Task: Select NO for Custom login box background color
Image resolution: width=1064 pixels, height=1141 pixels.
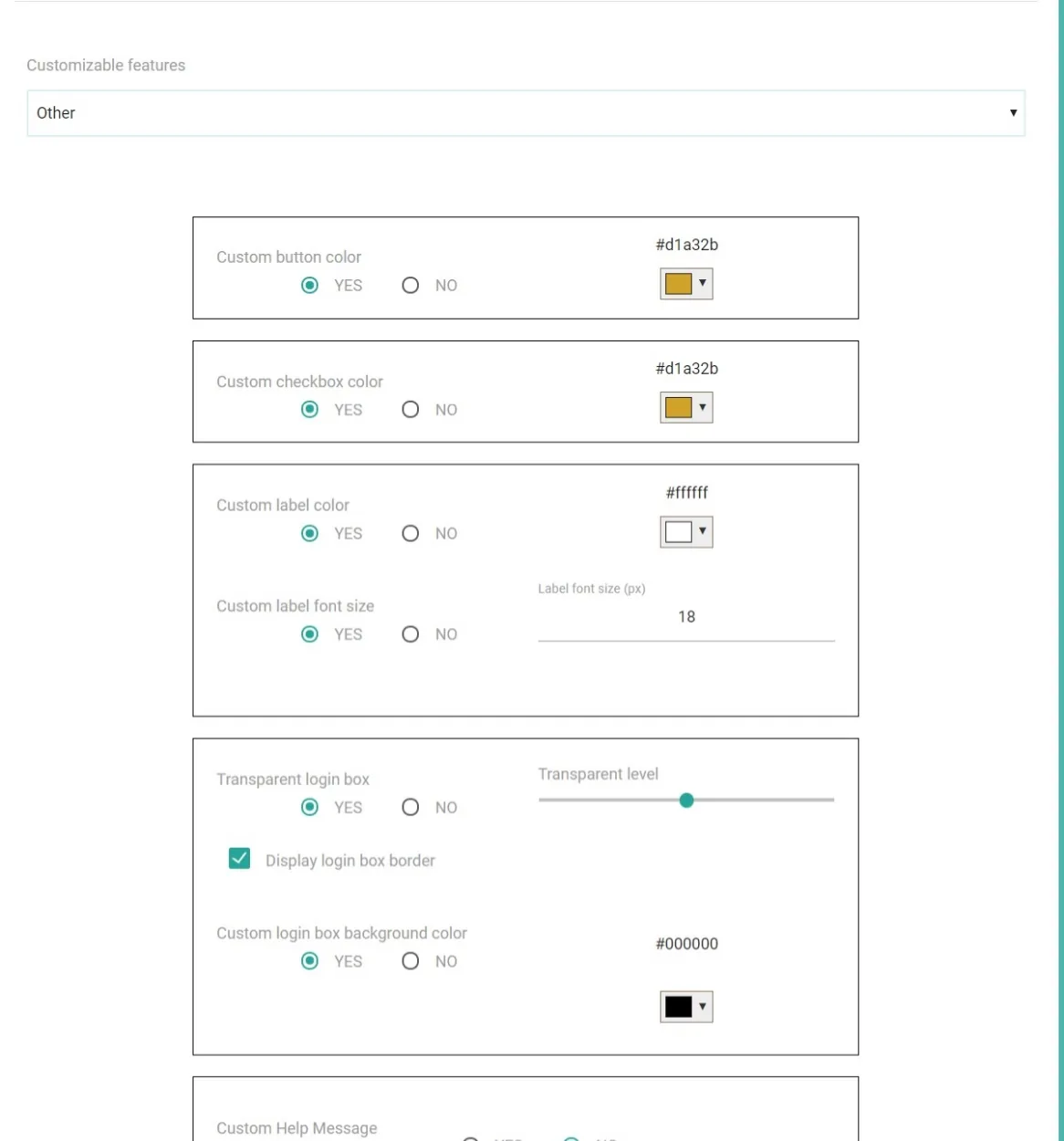Action: 411,961
